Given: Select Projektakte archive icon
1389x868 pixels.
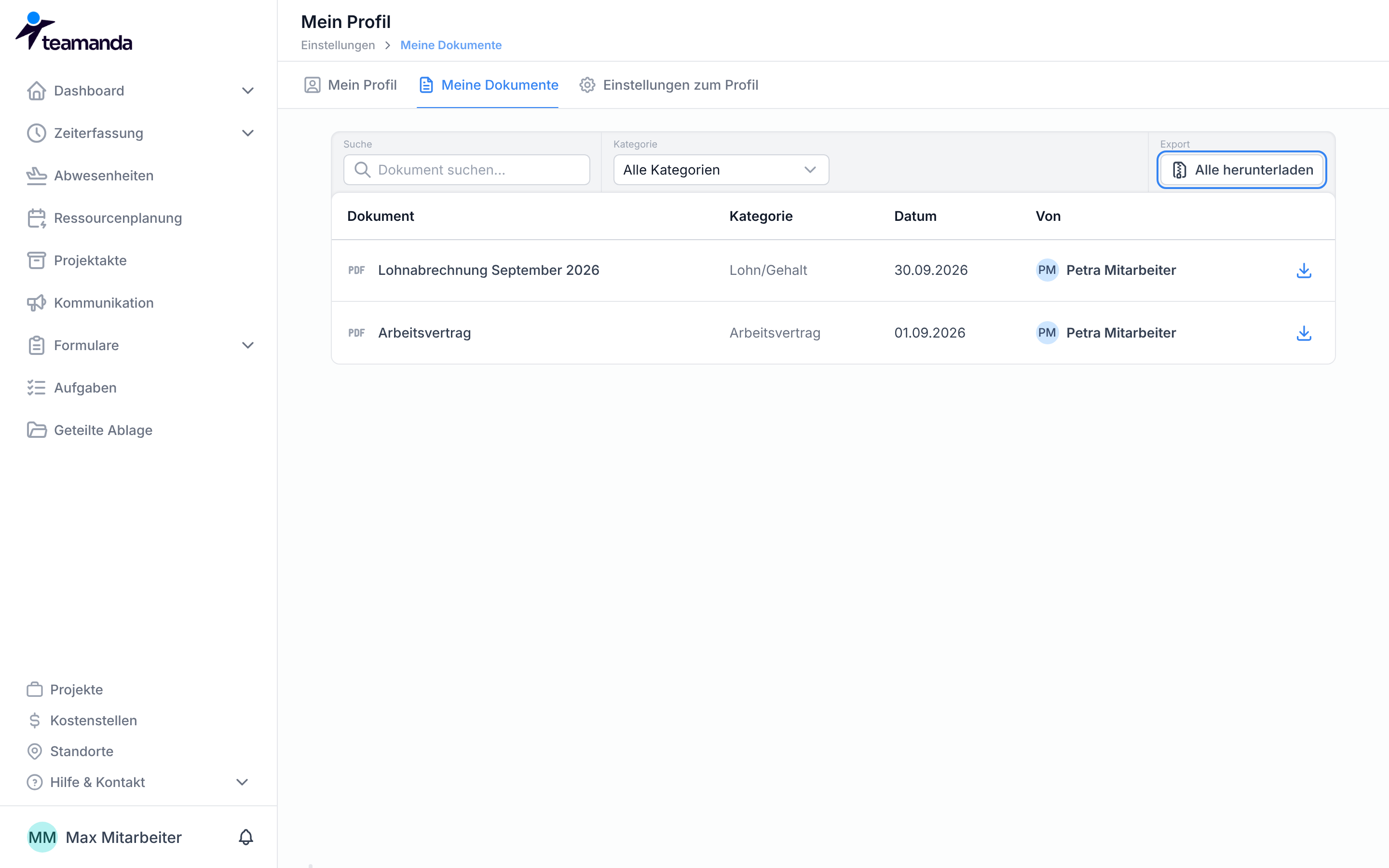Looking at the screenshot, I should pos(37,260).
